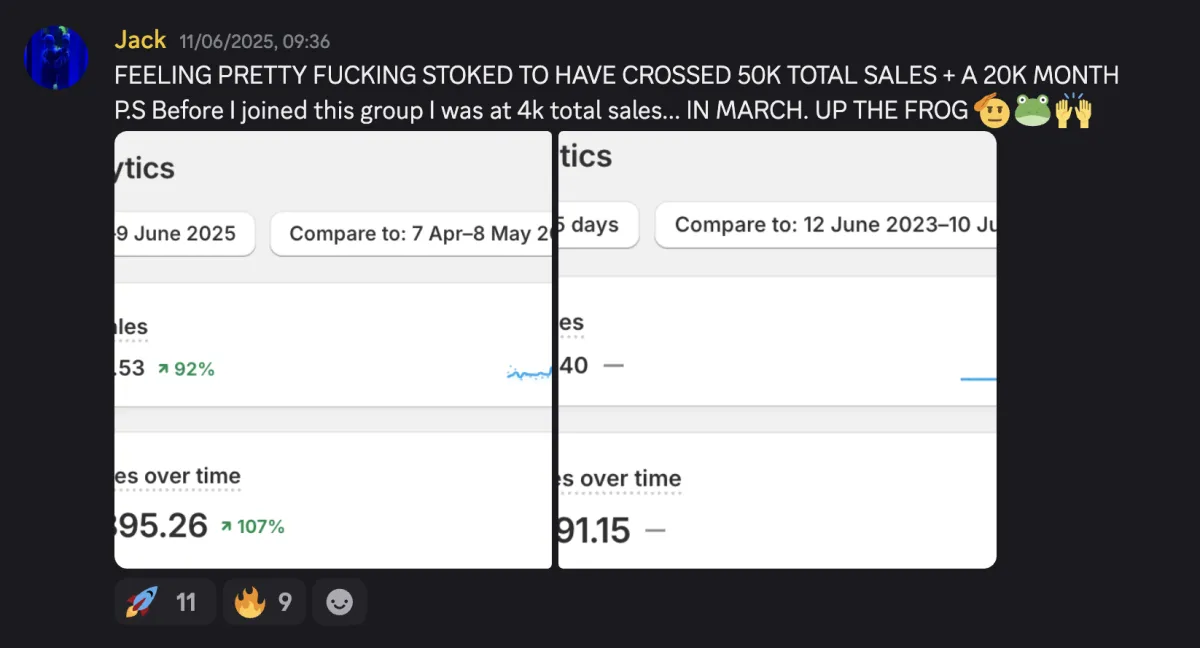This screenshot has width=1200, height=648.
Task: Click the message timestamp 11/06/2025, 09:36
Action: tap(254, 42)
